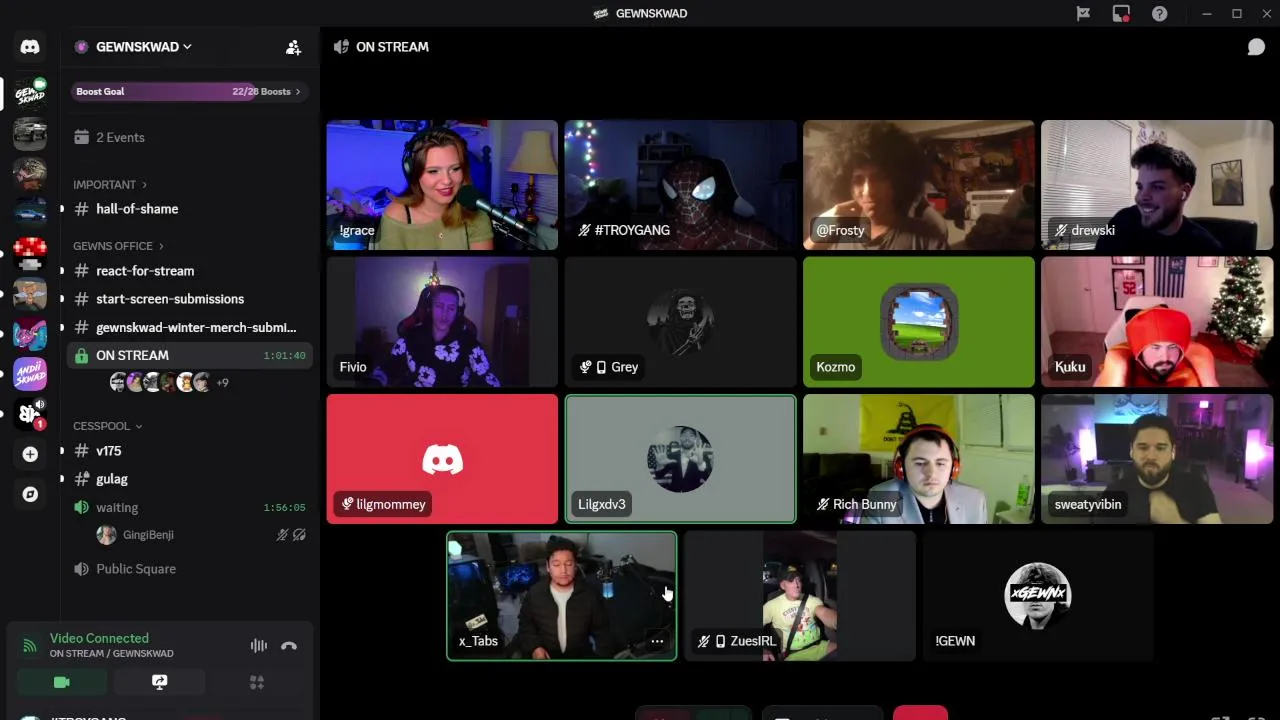Focus !GEWN participant tile
Viewport: 1280px width, 720px height.
click(1038, 596)
